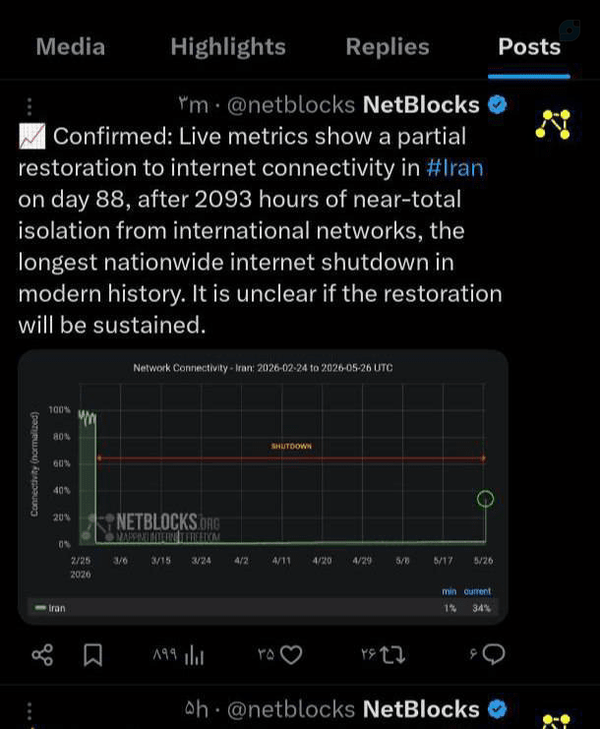
Task: Tap the verified badge beside NetBlocks name
Action: [x=497, y=105]
